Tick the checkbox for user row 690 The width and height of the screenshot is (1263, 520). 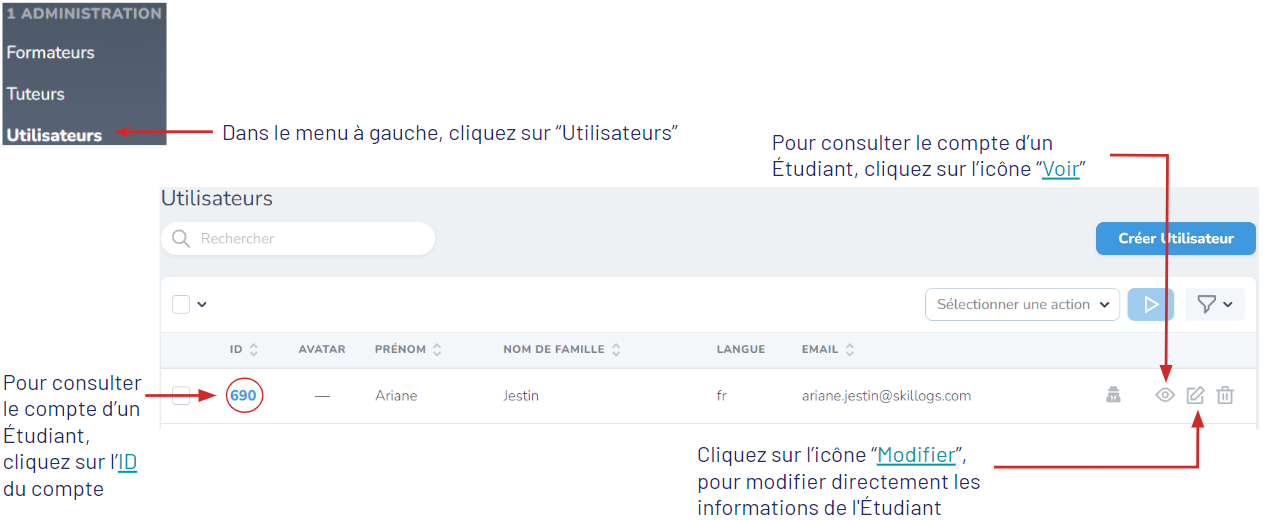pos(181,395)
